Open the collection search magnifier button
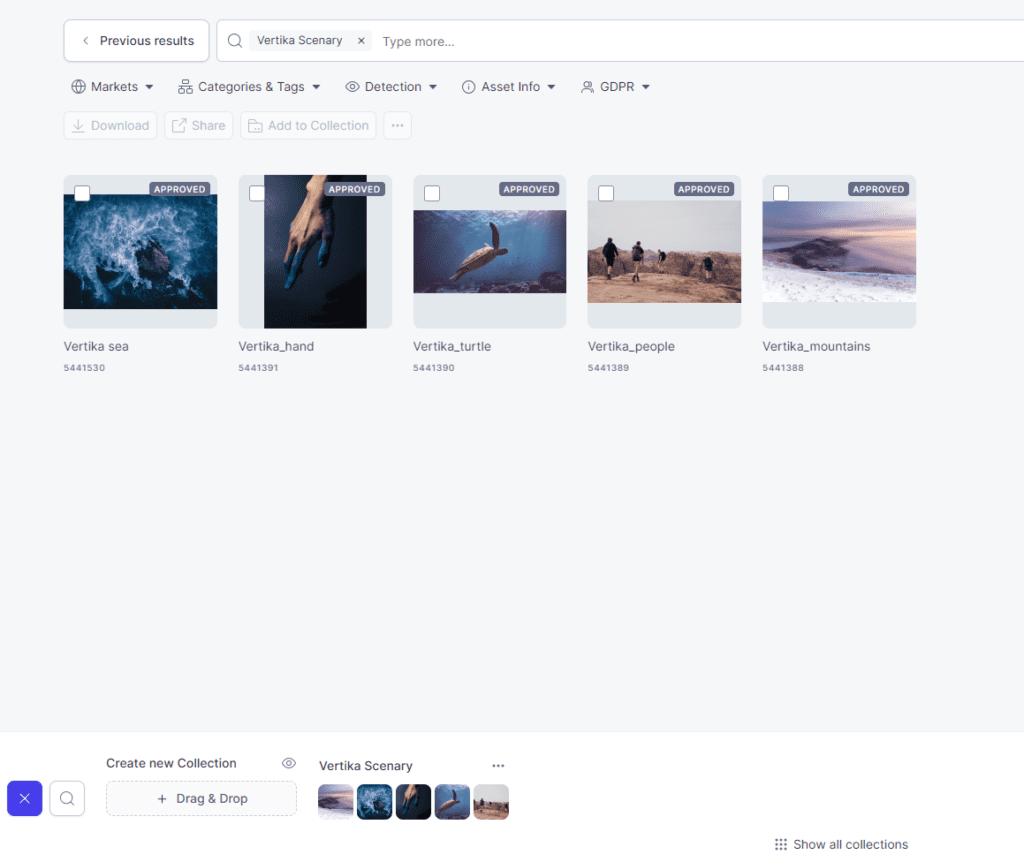 pyautogui.click(x=67, y=798)
